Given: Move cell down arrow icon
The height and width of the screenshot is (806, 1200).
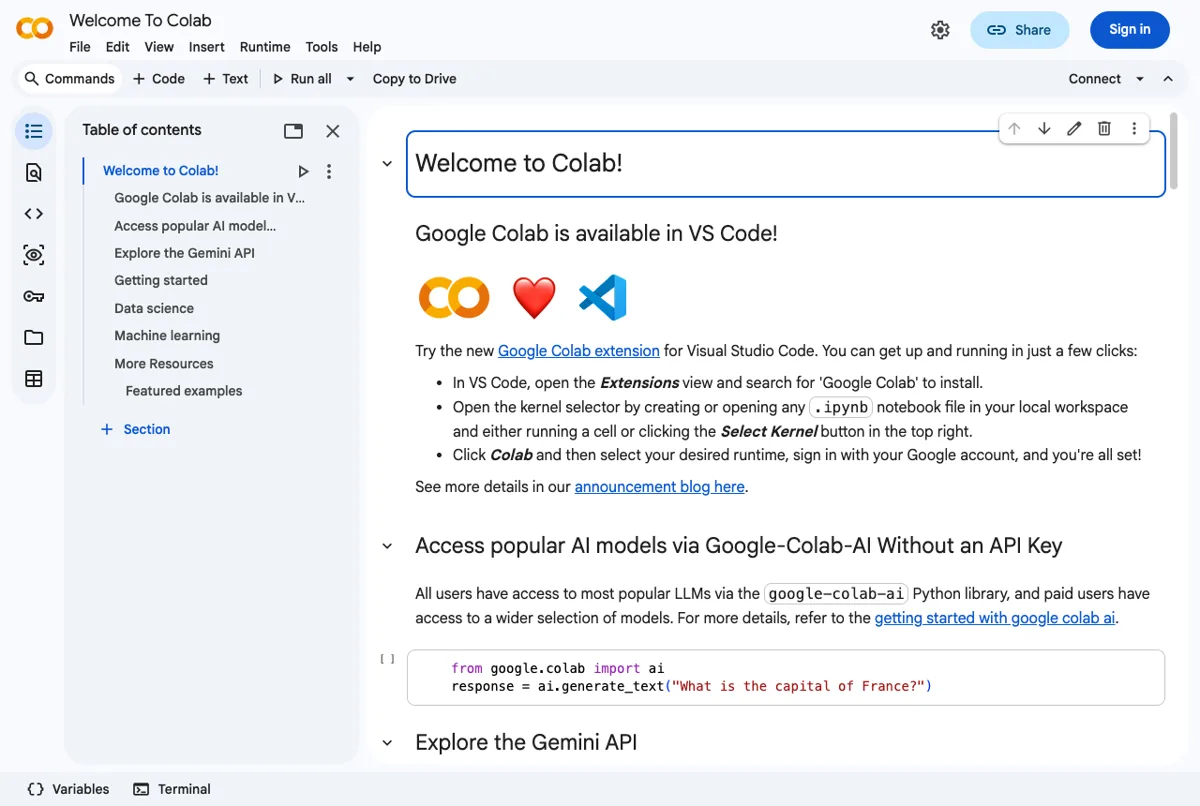Looking at the screenshot, I should coord(1044,128).
